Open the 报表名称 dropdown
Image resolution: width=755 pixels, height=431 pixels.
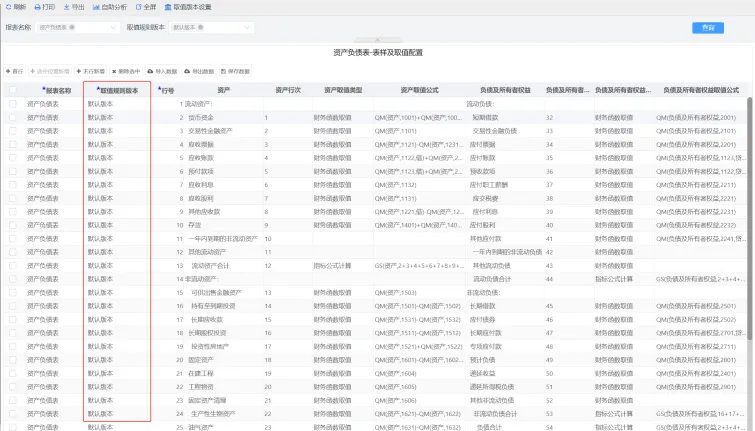coord(78,27)
